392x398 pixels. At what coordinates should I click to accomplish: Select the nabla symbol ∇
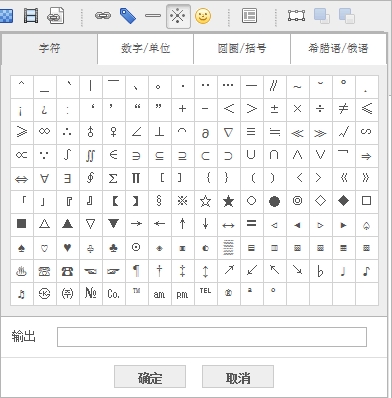pos(228,132)
